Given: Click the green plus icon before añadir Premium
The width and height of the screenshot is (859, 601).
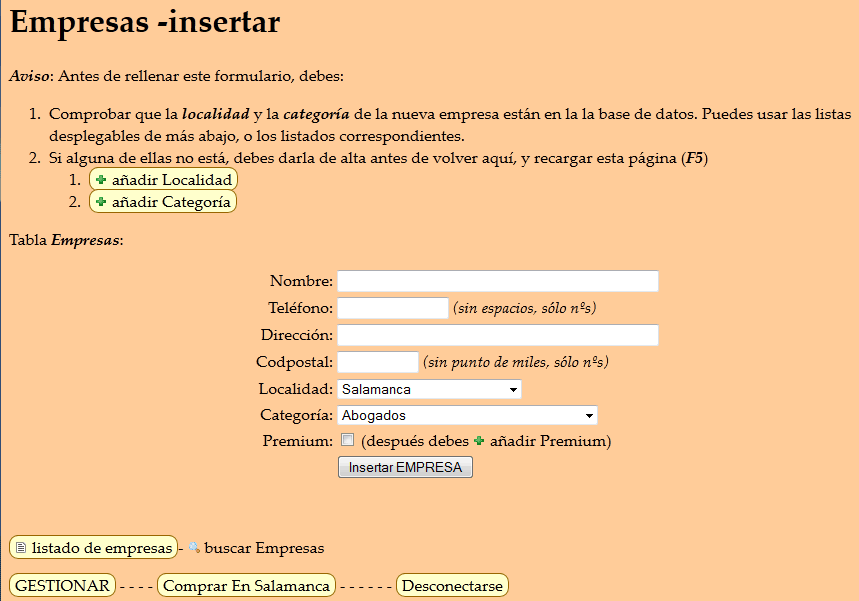Looking at the screenshot, I should pyautogui.click(x=479, y=441).
